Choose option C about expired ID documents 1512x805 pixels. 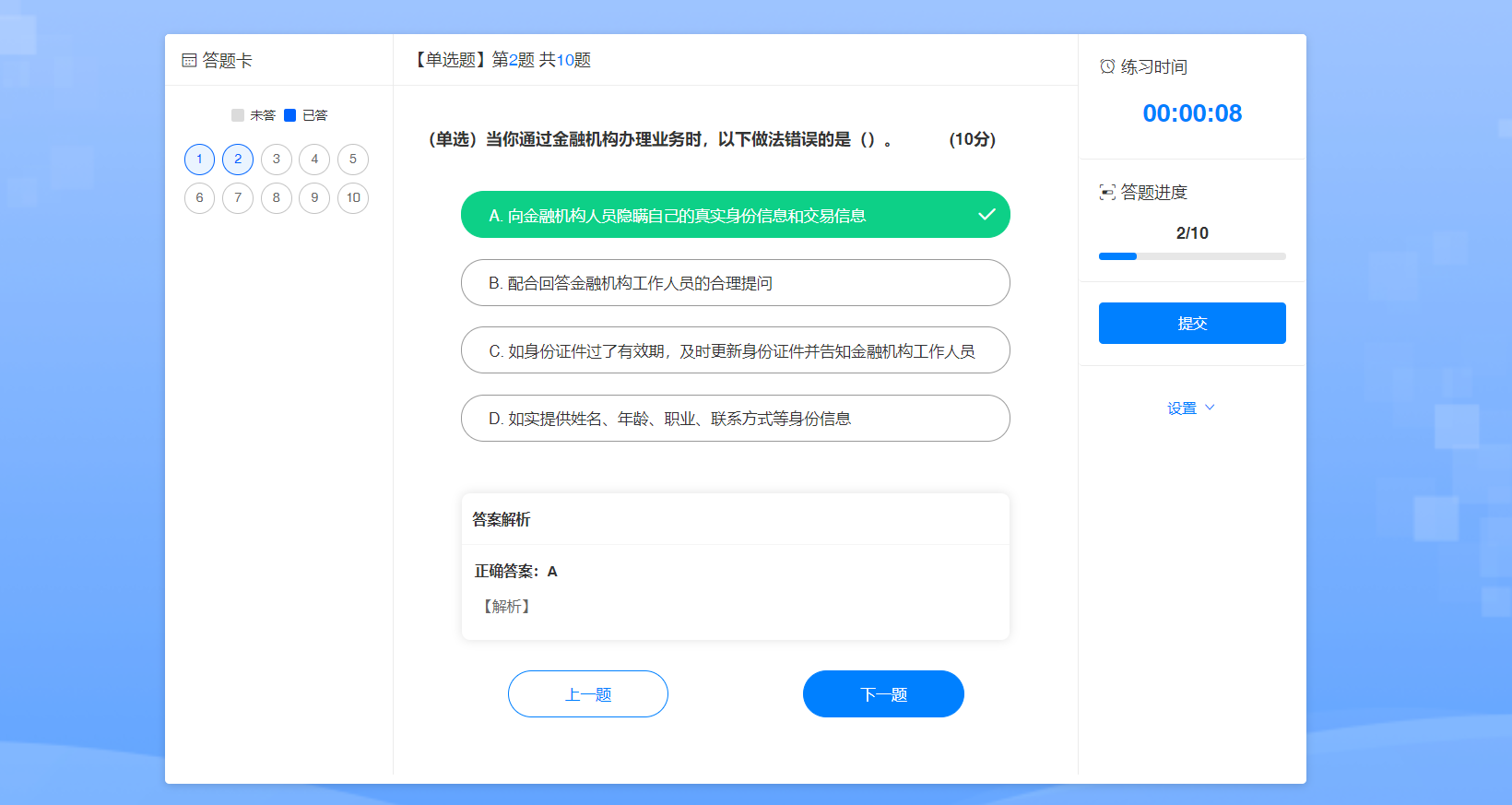pos(735,350)
